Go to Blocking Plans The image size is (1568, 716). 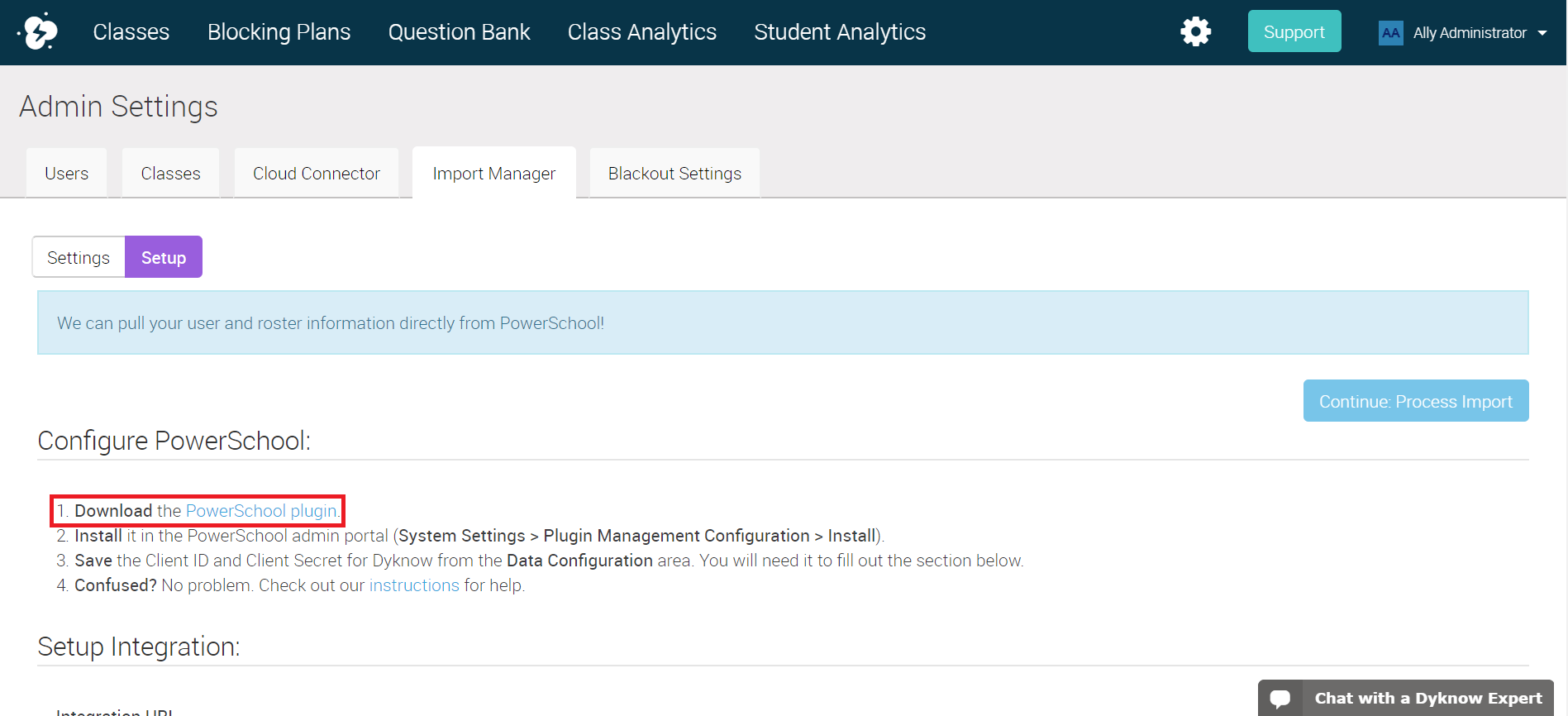[x=279, y=32]
